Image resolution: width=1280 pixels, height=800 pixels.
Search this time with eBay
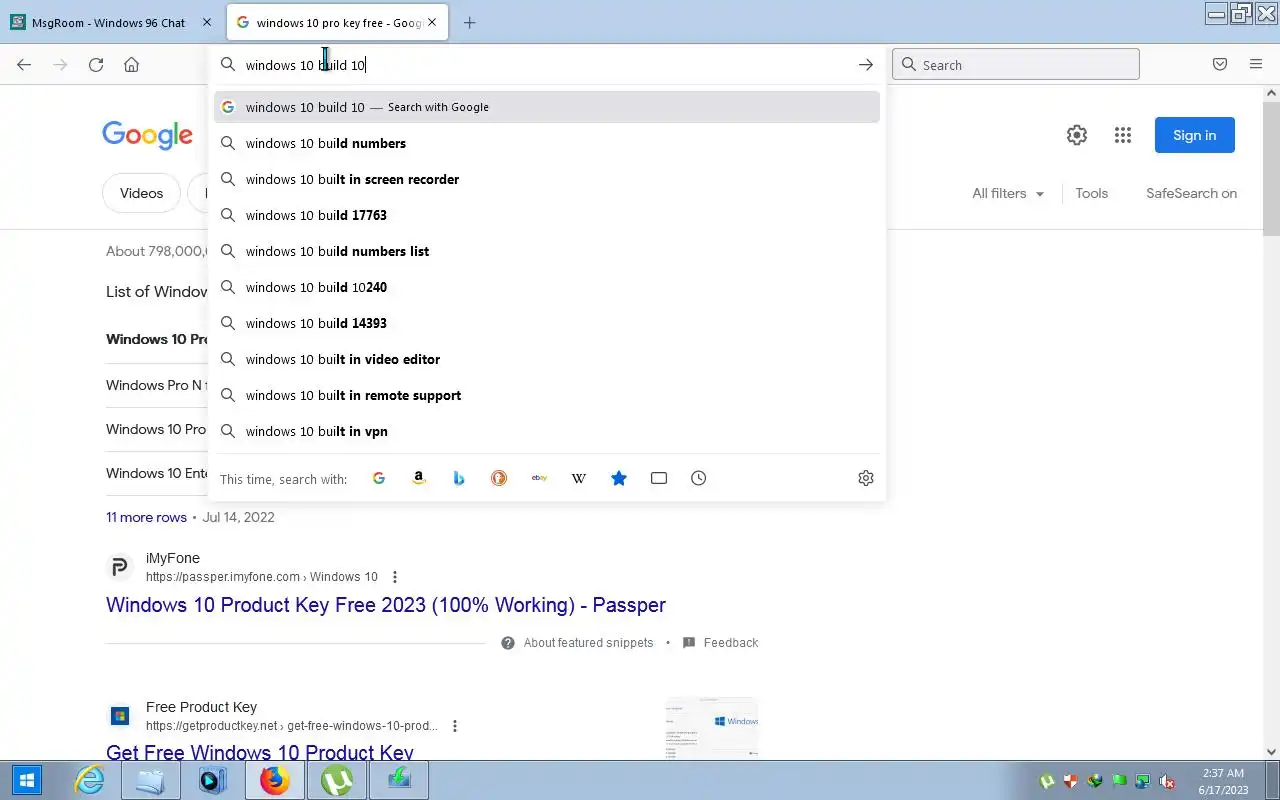point(539,478)
